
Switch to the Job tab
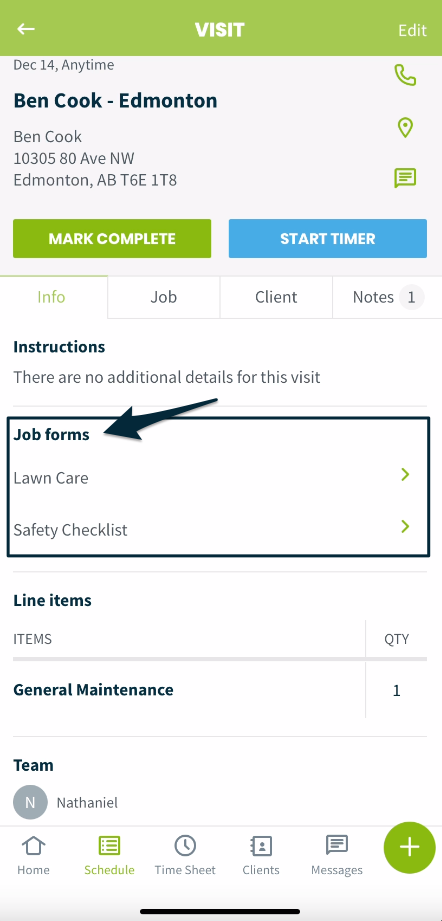pyautogui.click(x=164, y=297)
